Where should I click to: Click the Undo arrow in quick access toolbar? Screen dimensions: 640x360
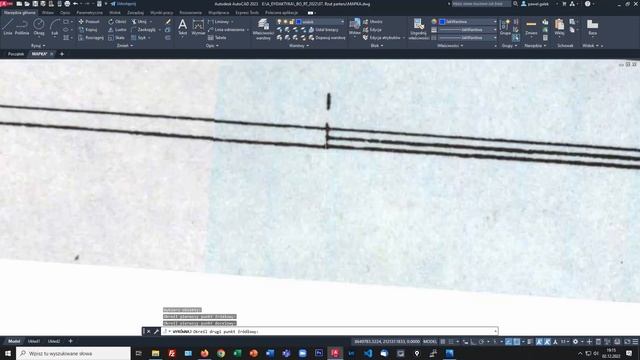click(x=76, y=4)
